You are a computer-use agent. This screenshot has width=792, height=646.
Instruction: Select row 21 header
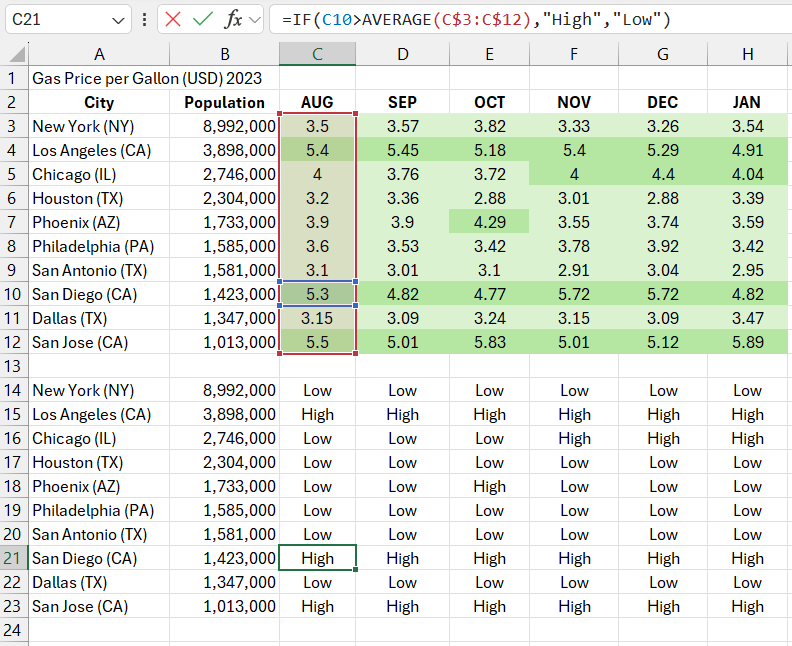[12, 558]
